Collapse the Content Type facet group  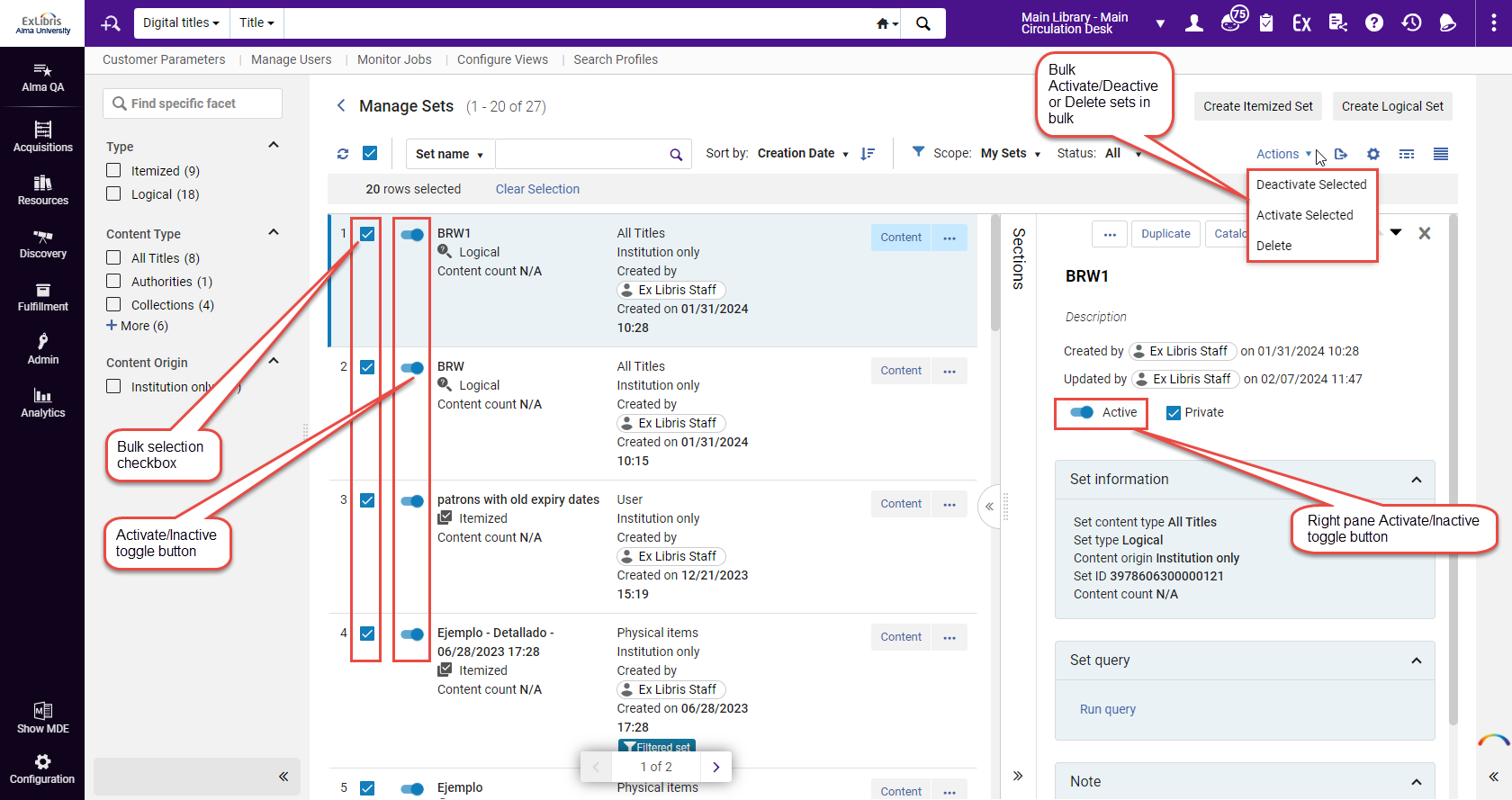[274, 232]
